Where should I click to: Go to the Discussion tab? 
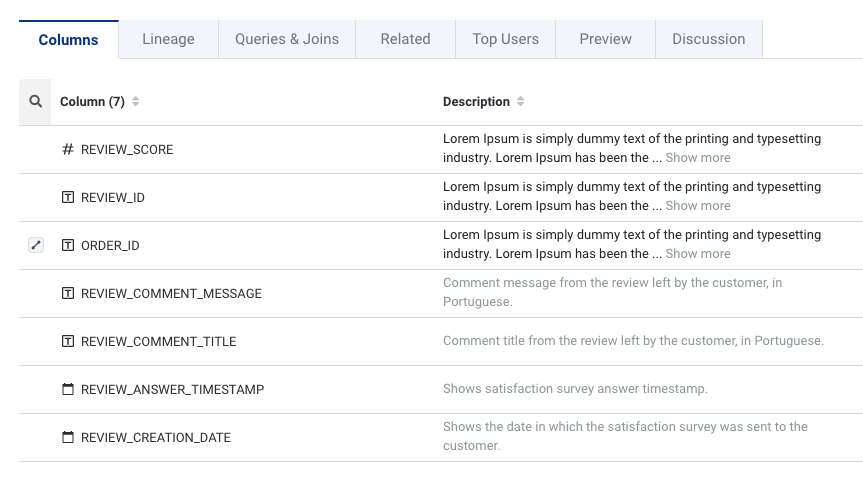click(708, 39)
